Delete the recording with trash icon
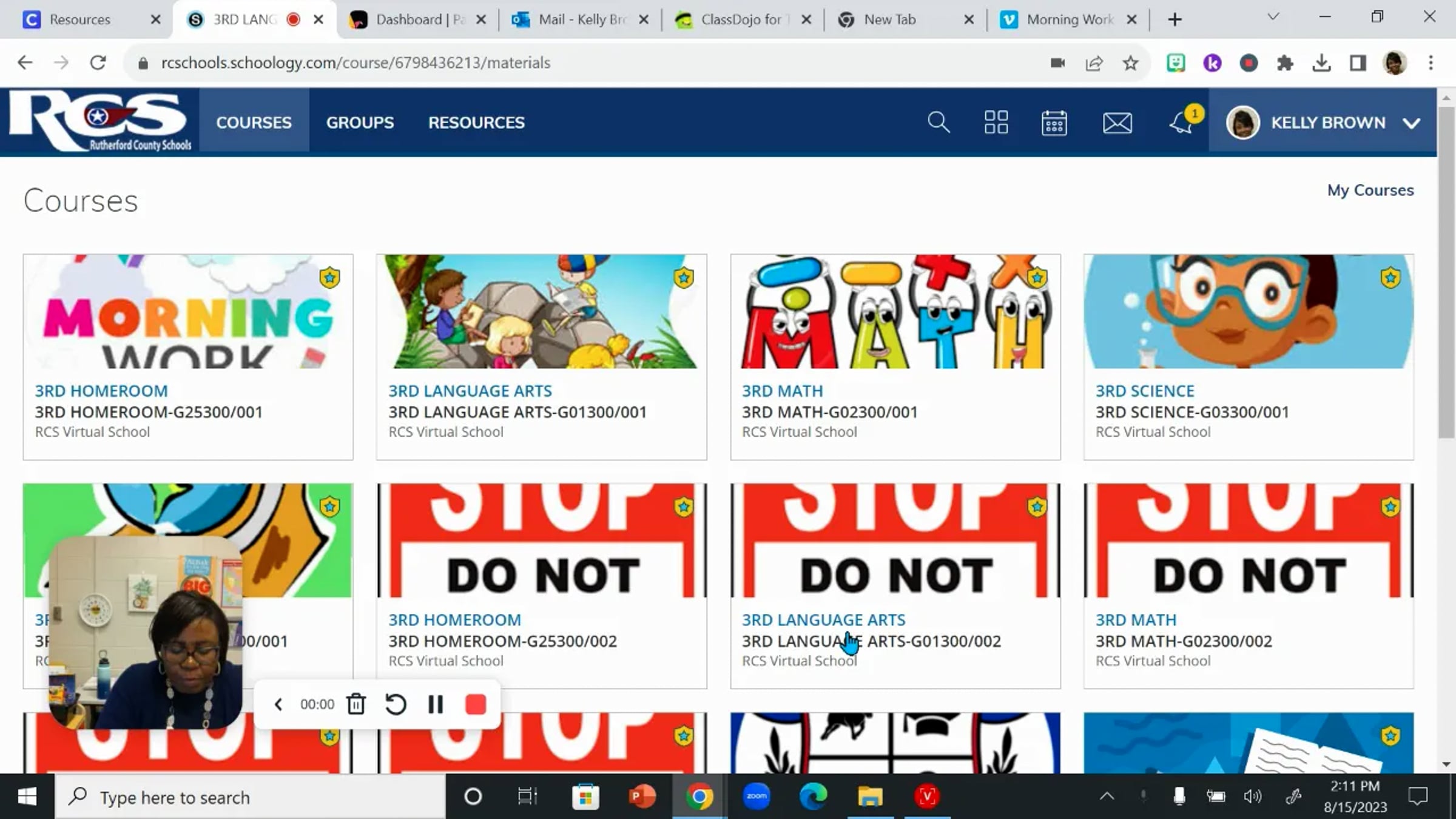 coord(356,704)
